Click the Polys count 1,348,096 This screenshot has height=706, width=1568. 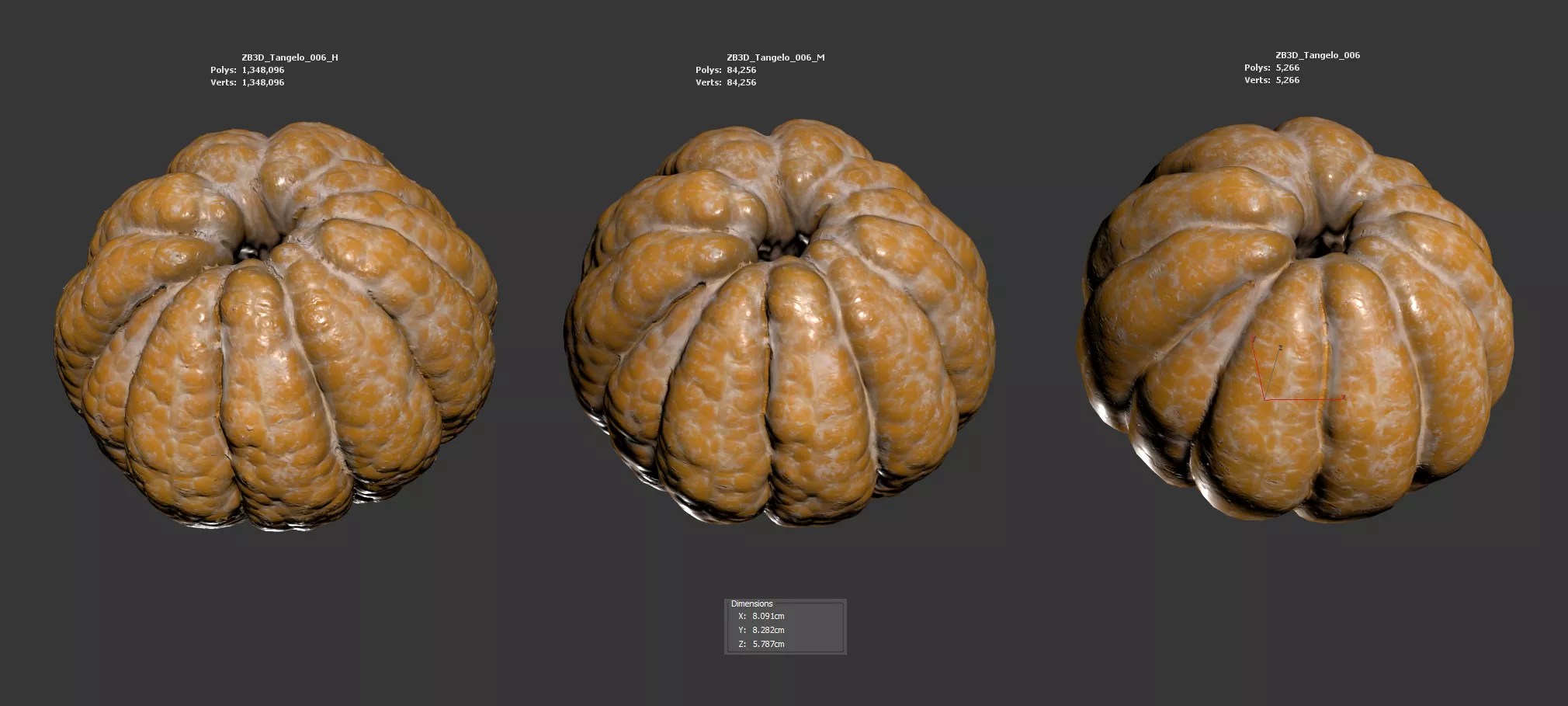(x=263, y=70)
